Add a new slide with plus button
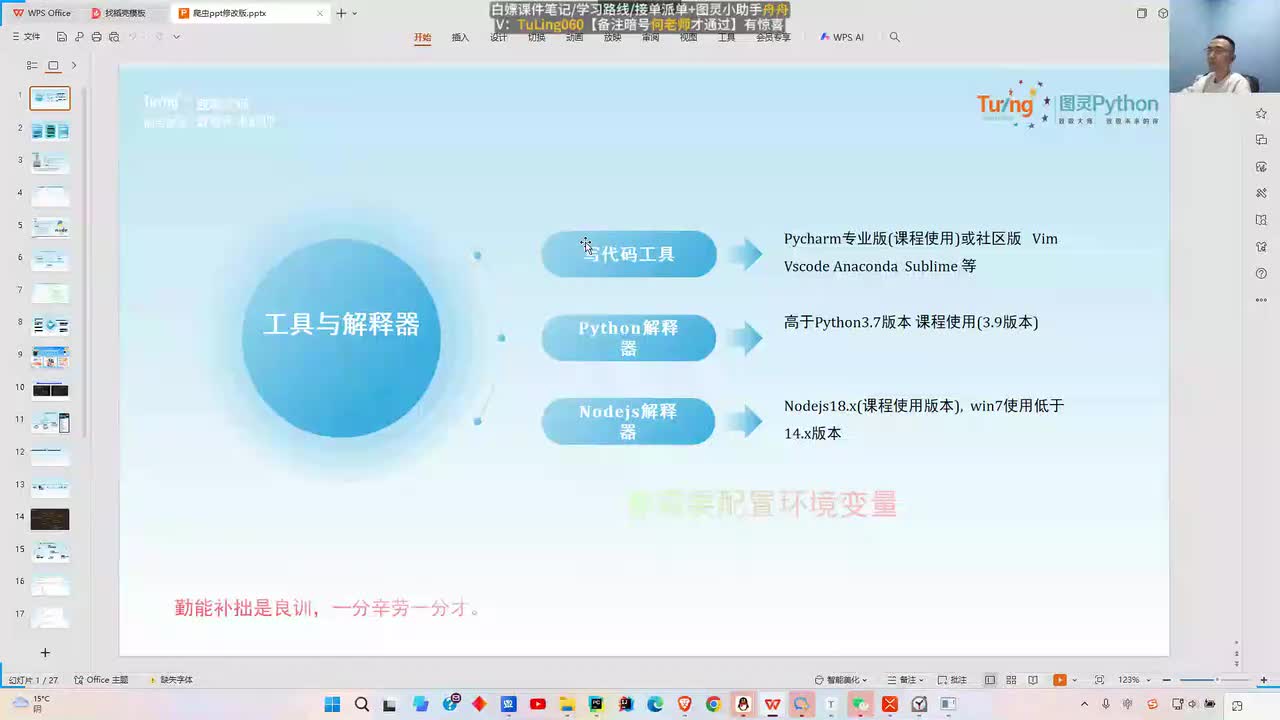Screen dimensions: 1280x720 [45, 652]
